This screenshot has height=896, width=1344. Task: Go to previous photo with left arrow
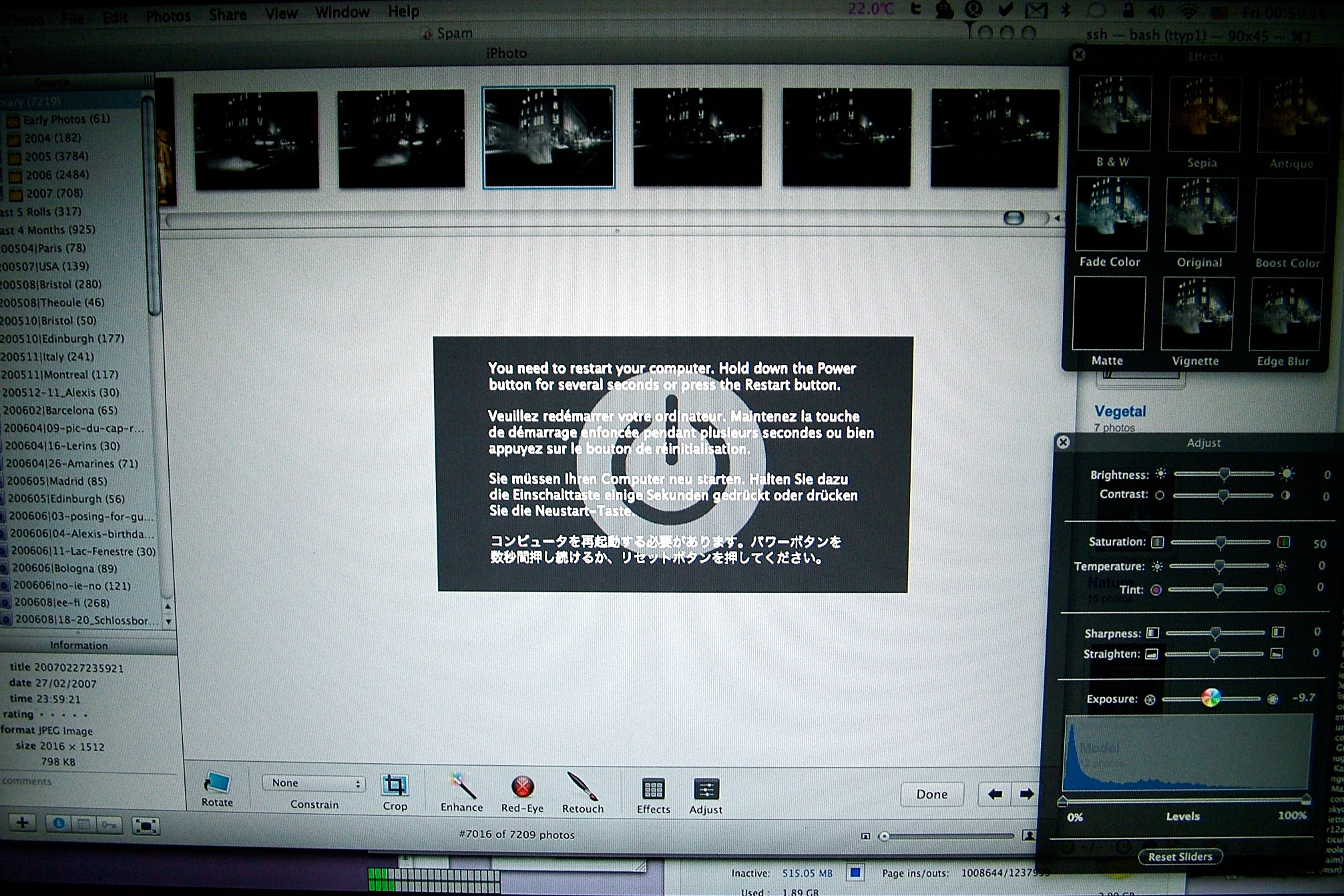[x=995, y=794]
